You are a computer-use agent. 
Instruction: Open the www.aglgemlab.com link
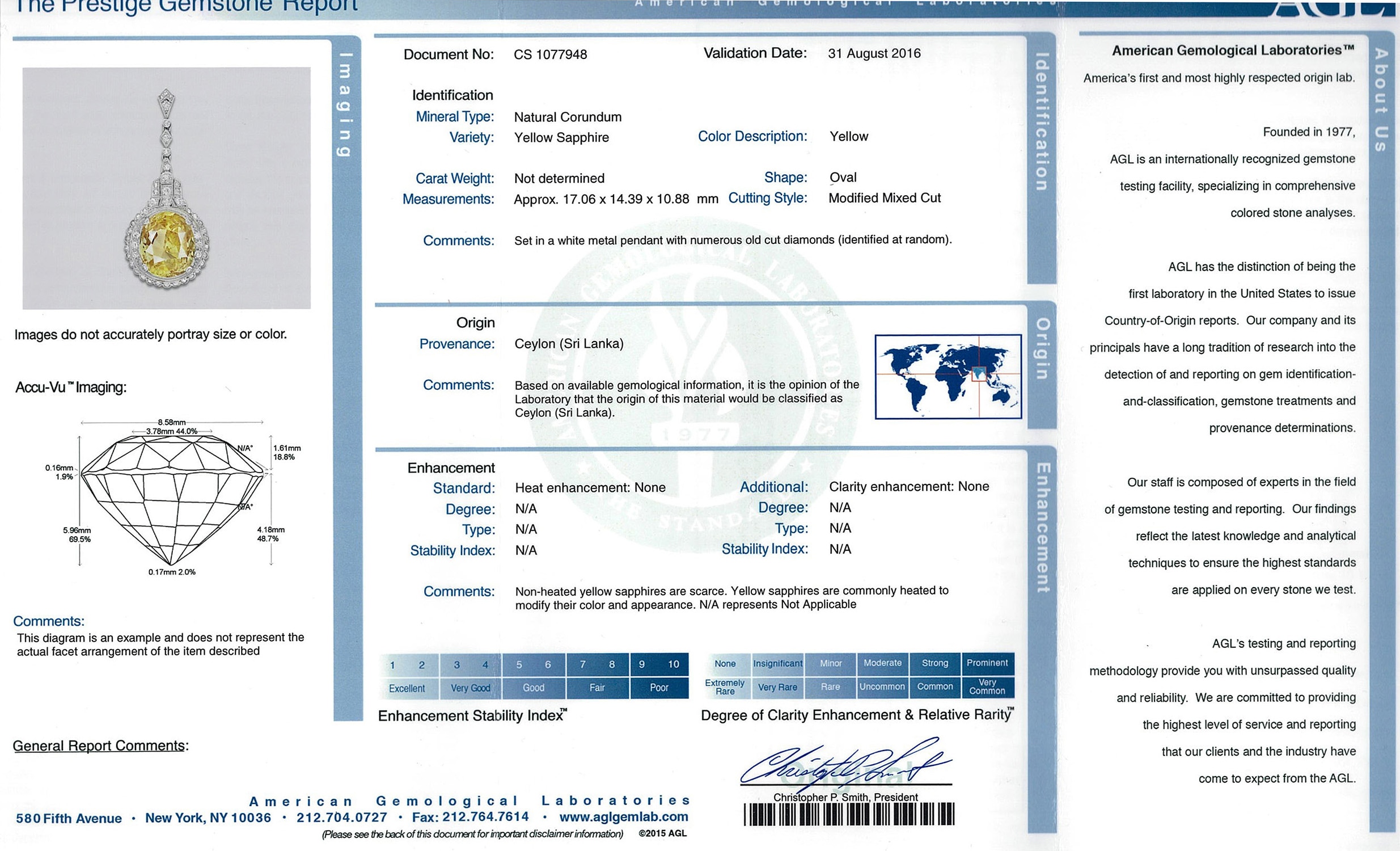click(x=623, y=817)
